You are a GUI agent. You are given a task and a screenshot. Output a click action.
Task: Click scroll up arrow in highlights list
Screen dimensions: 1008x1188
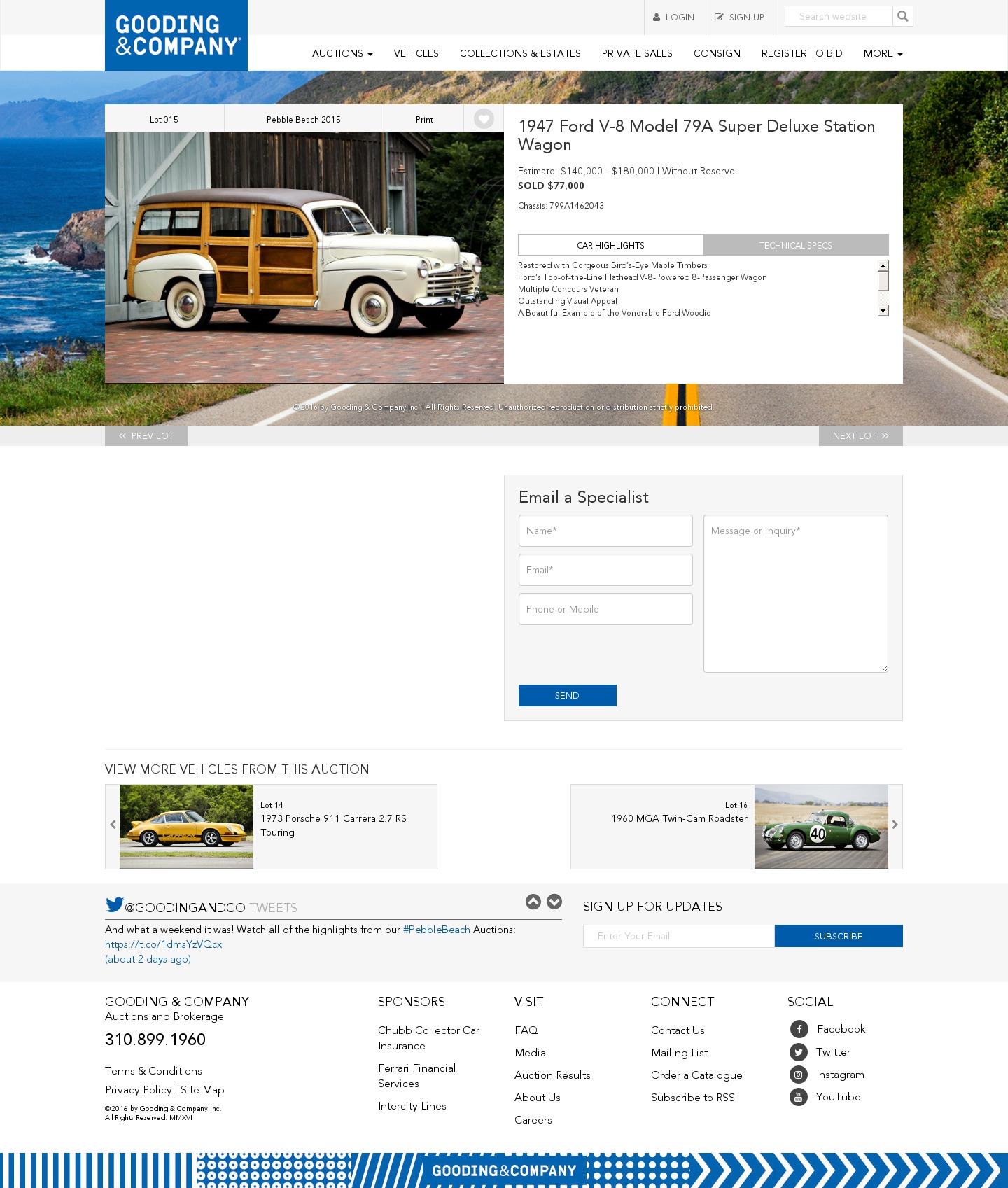[883, 266]
